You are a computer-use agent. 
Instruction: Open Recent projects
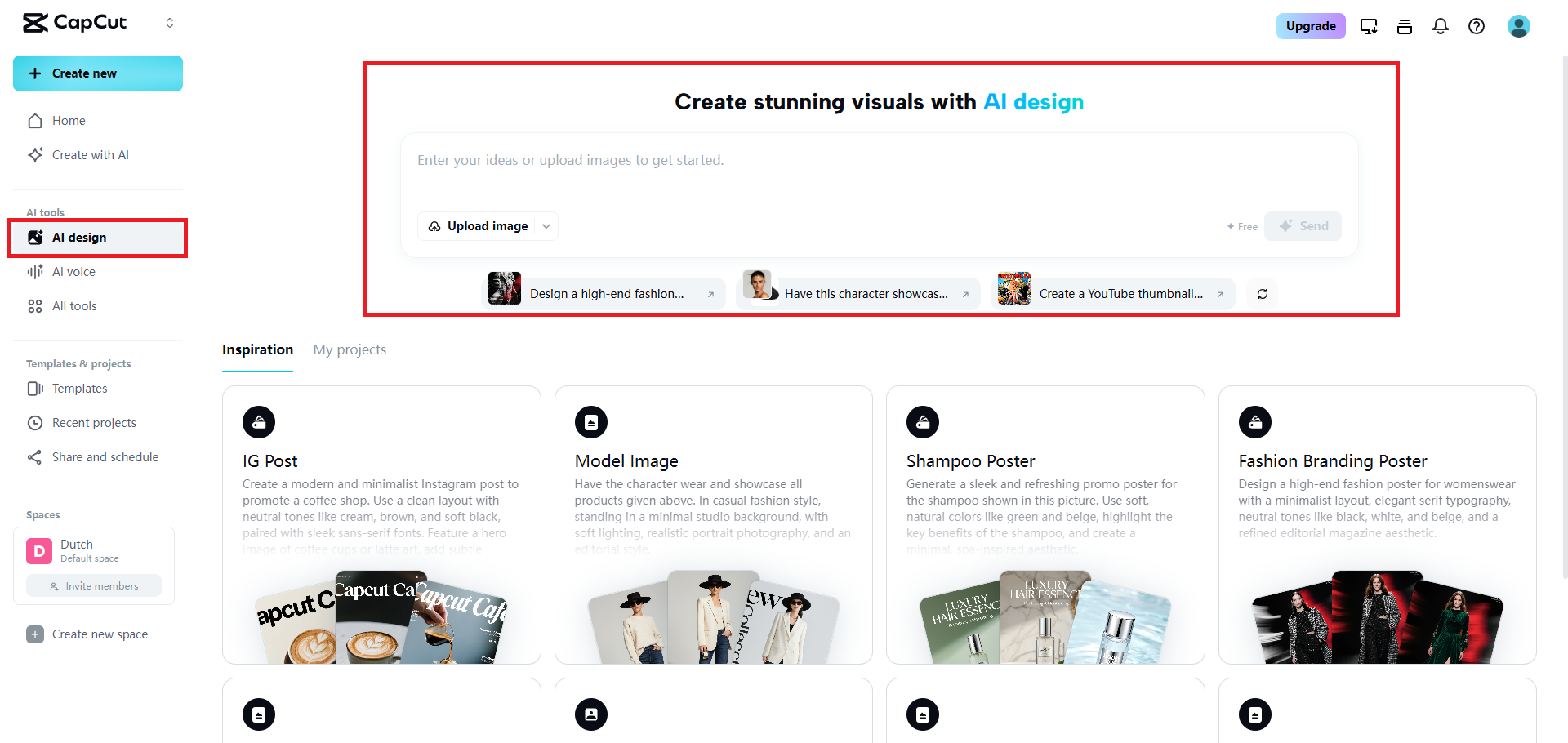[x=93, y=422]
